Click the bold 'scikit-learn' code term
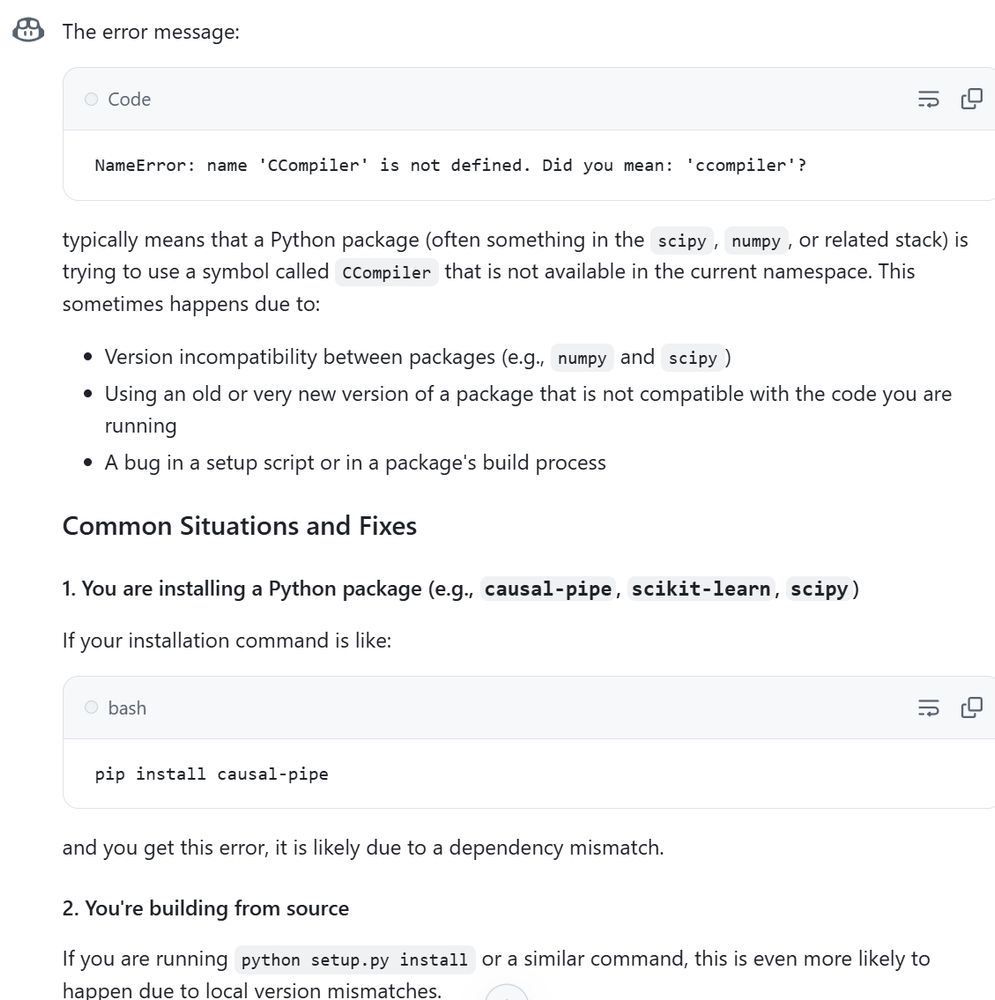The height and width of the screenshot is (1000, 995). [x=700, y=589]
